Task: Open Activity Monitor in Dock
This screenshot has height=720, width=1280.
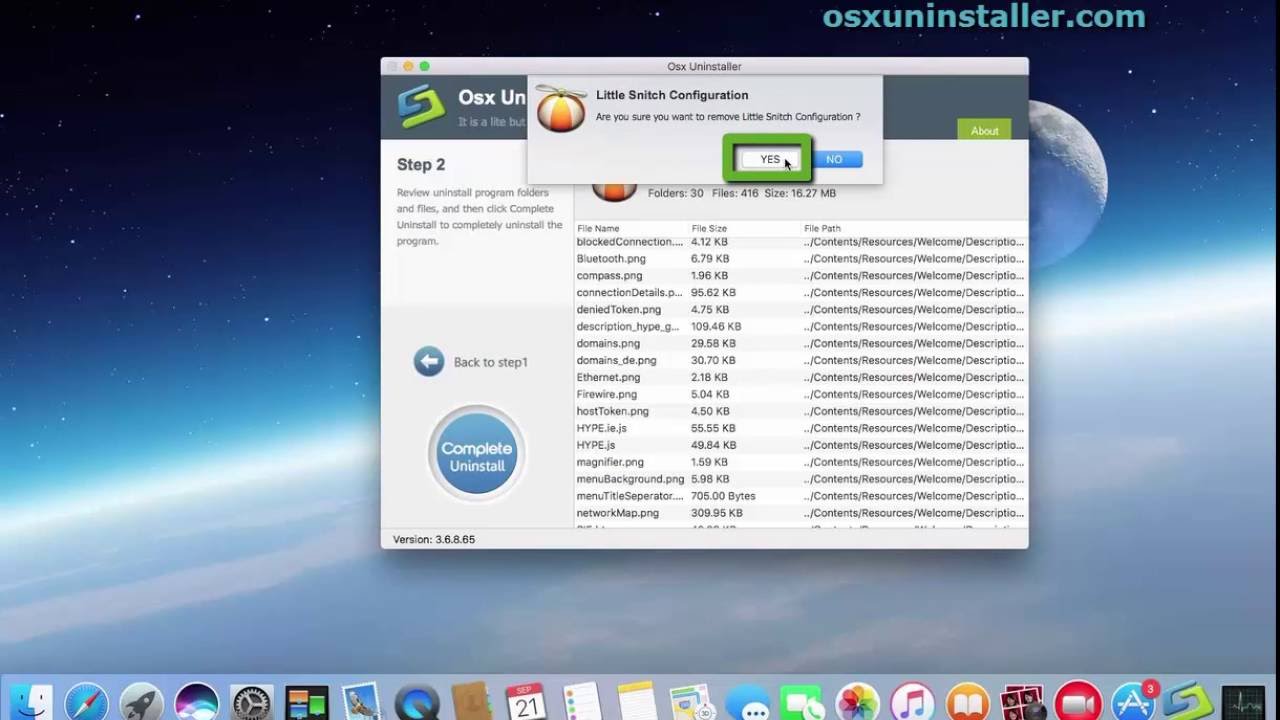Action: click(1243, 702)
